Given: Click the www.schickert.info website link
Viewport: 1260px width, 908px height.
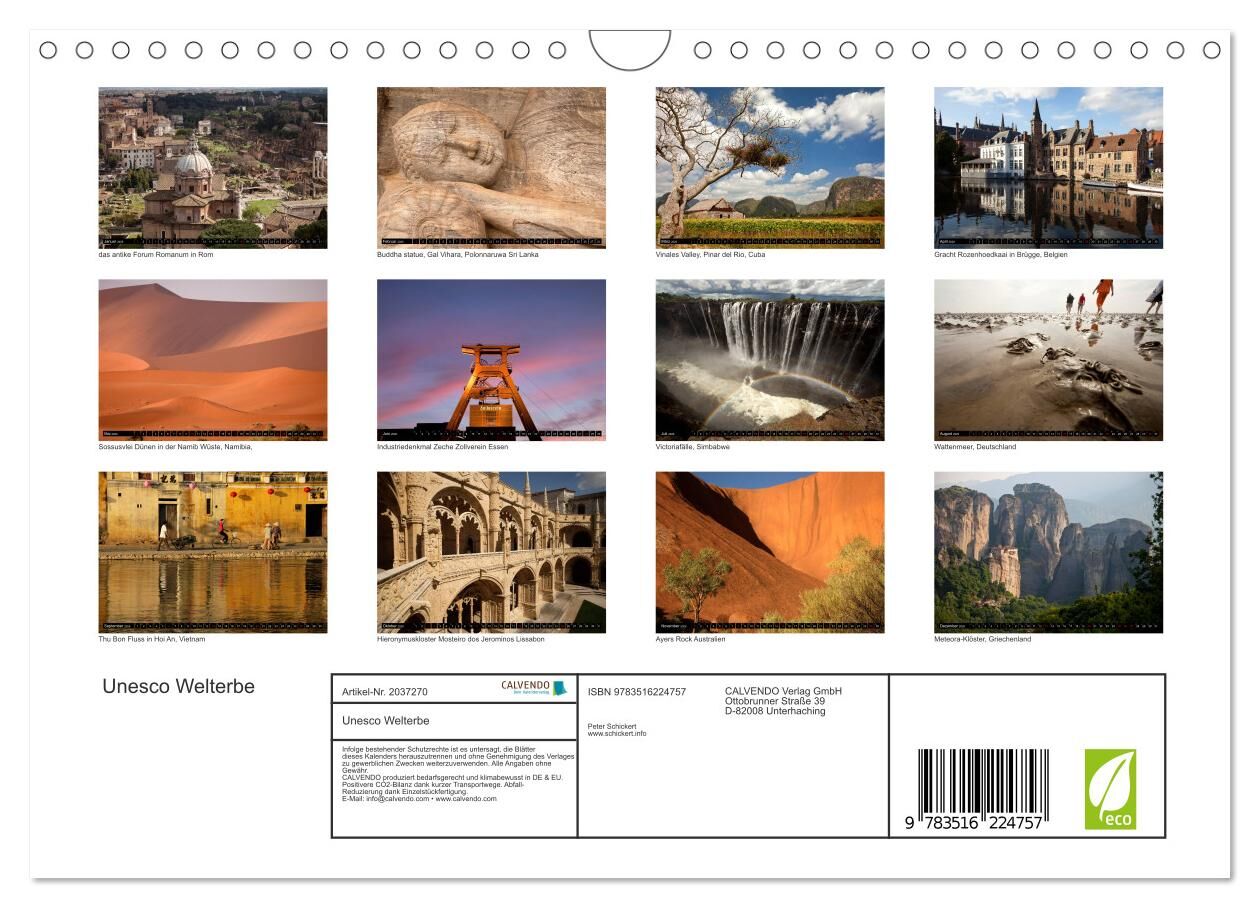Looking at the screenshot, I should coord(617,734).
